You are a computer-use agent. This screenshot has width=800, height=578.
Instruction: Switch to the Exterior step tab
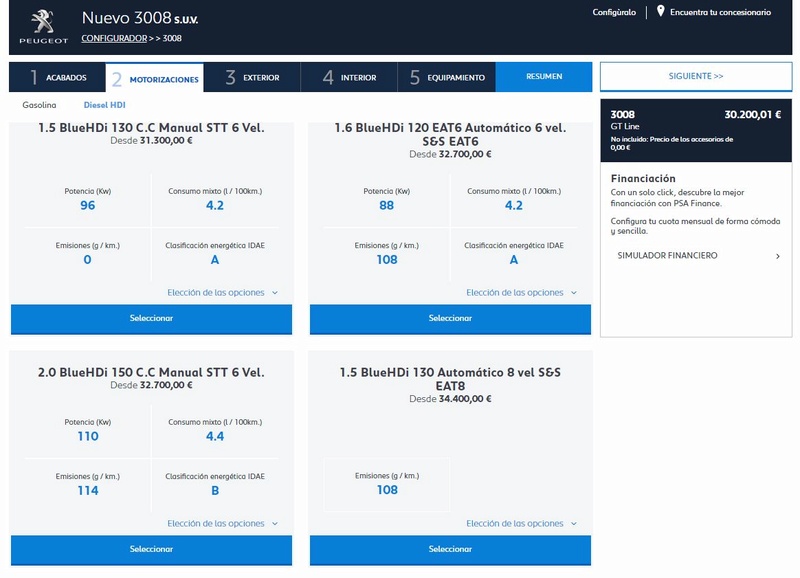point(252,78)
